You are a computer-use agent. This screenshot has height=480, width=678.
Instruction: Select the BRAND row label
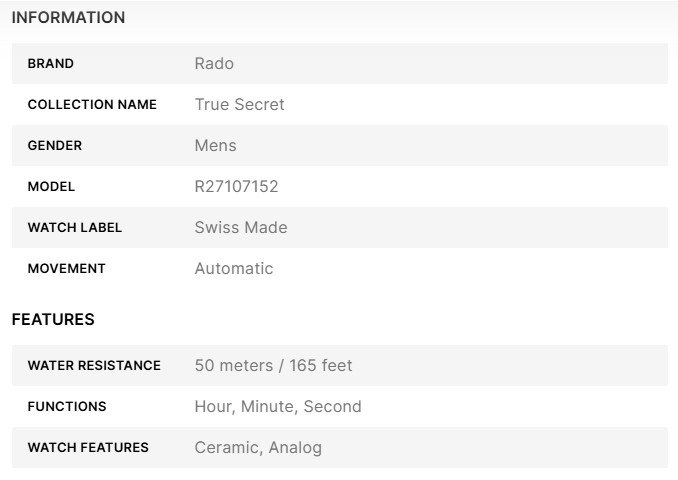[51, 64]
